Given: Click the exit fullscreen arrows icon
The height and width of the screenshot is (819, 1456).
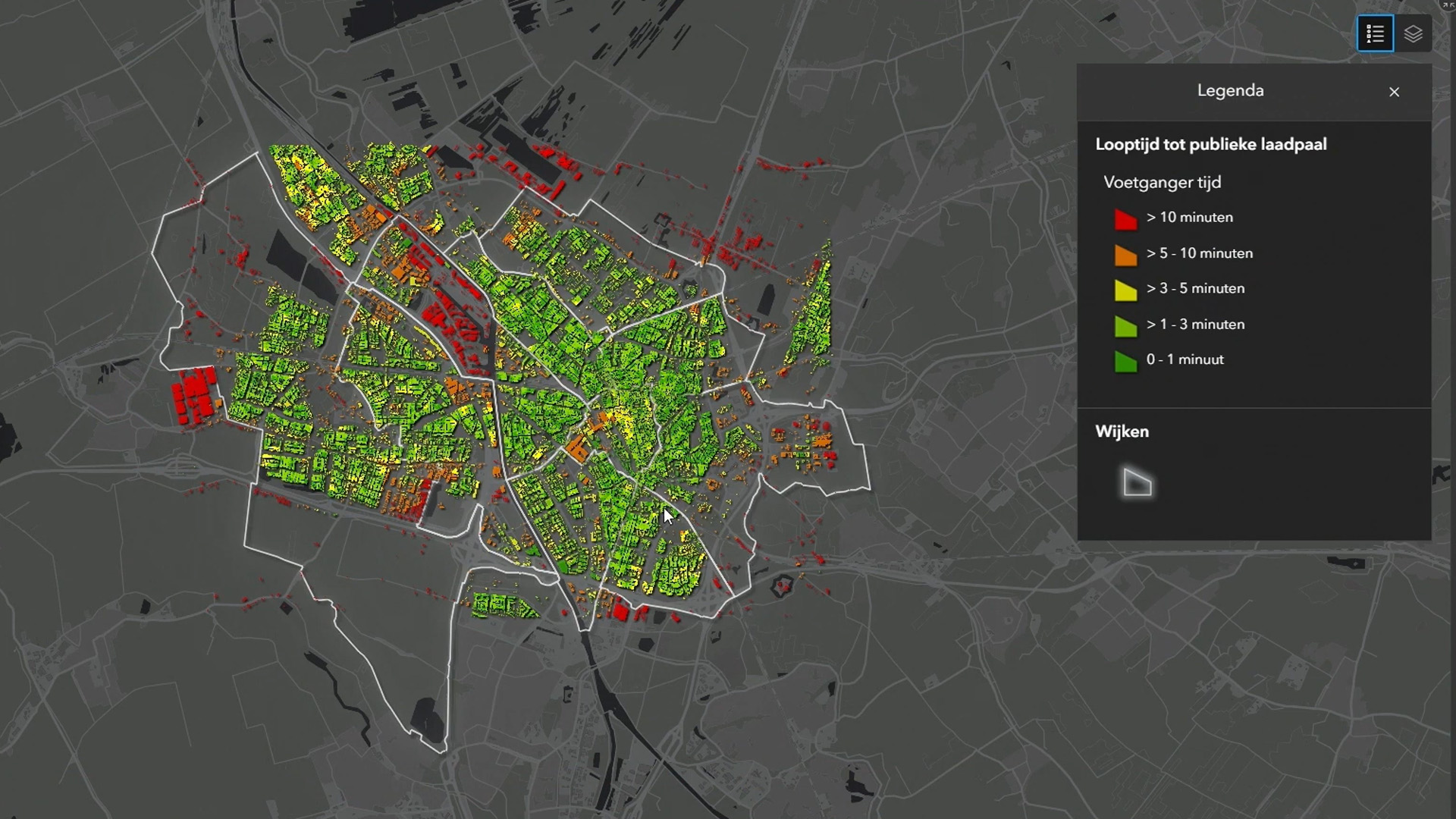Looking at the screenshot, I should (1448, 4).
